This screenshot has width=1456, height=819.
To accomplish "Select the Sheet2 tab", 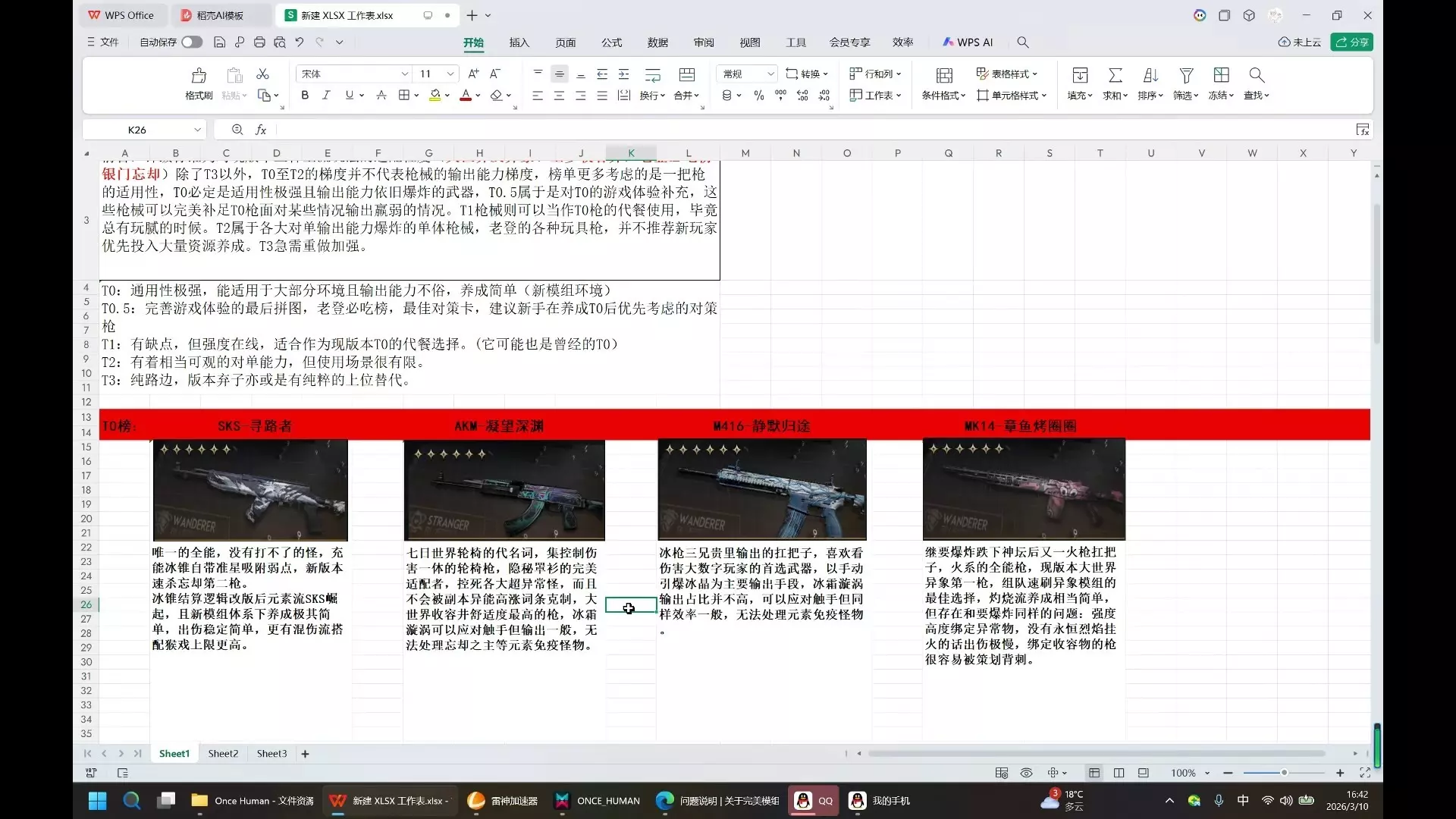I will [223, 754].
